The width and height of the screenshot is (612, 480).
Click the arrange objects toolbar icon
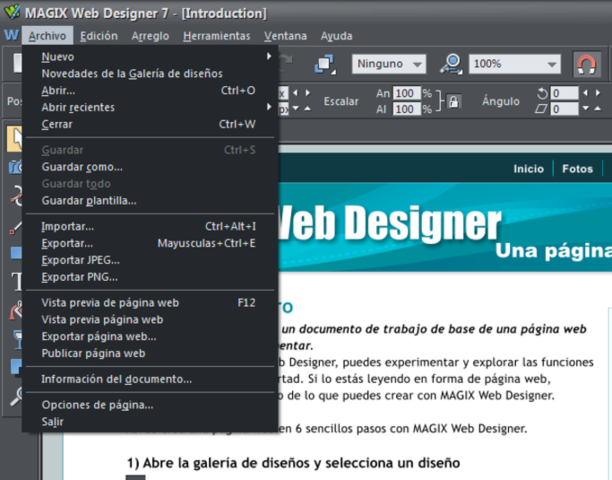point(325,64)
